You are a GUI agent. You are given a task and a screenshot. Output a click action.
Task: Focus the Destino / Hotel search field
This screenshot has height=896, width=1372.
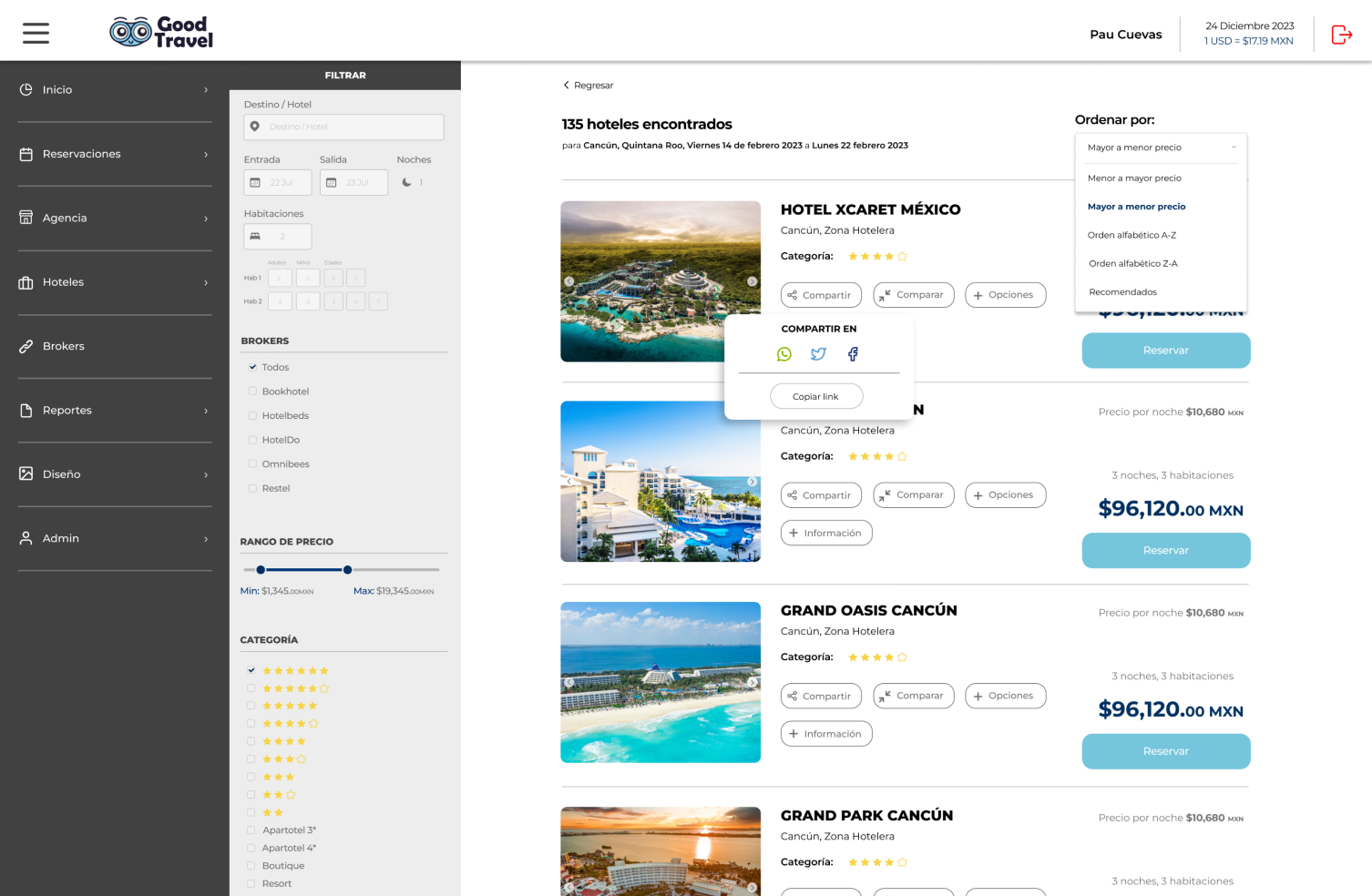coord(343,127)
